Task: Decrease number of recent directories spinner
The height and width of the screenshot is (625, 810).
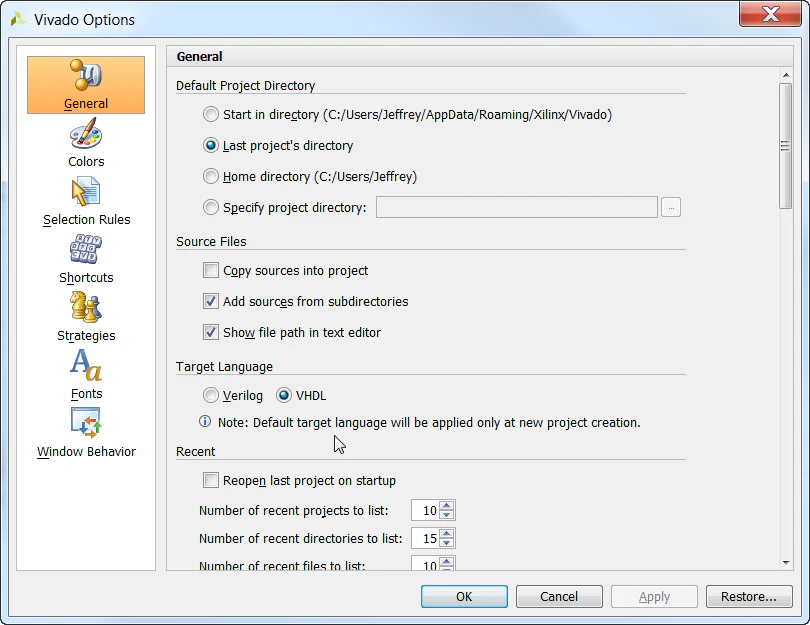Action: [x=447, y=543]
